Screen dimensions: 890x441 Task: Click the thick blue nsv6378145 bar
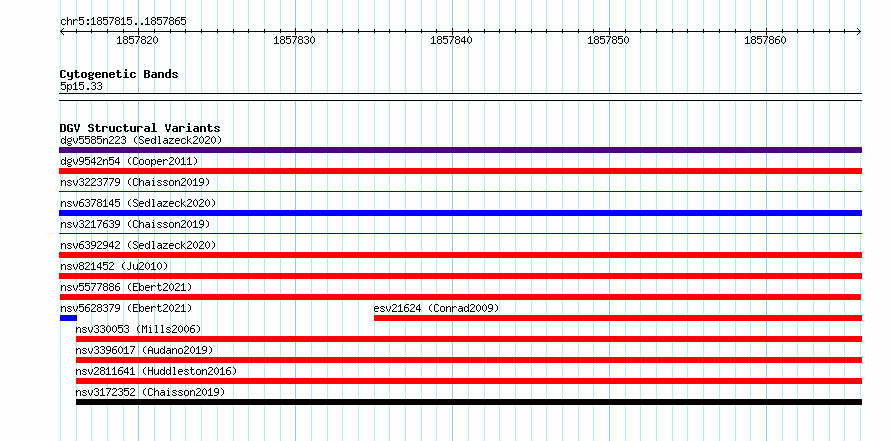pyautogui.click(x=460, y=213)
